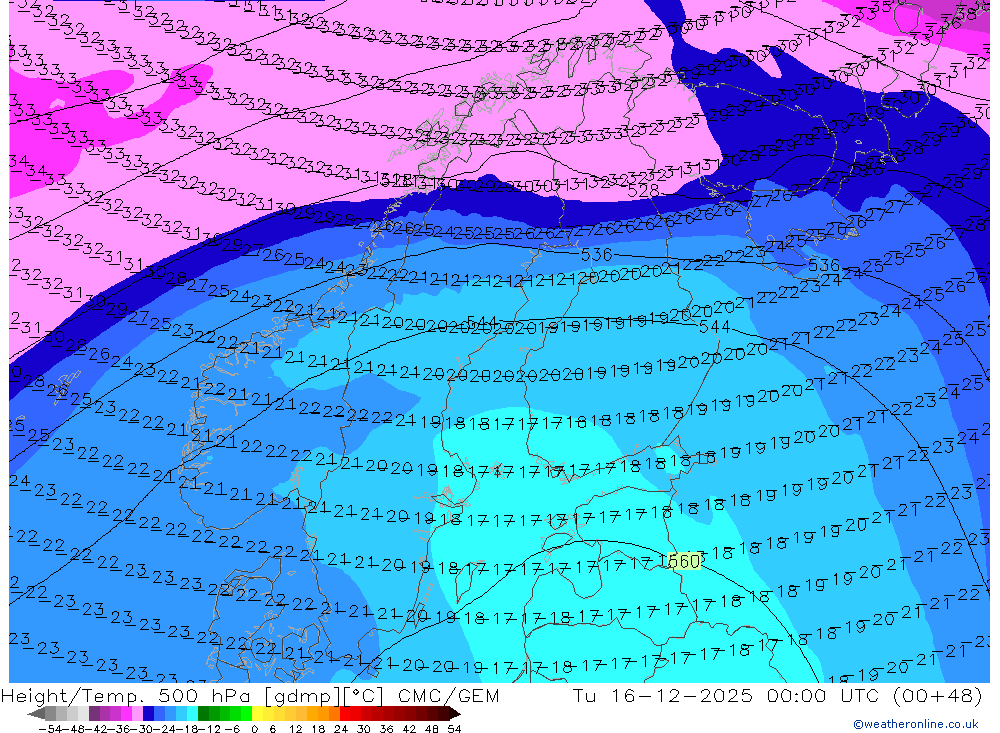
Task: Click the 560 height contour label
Action: 682,562
